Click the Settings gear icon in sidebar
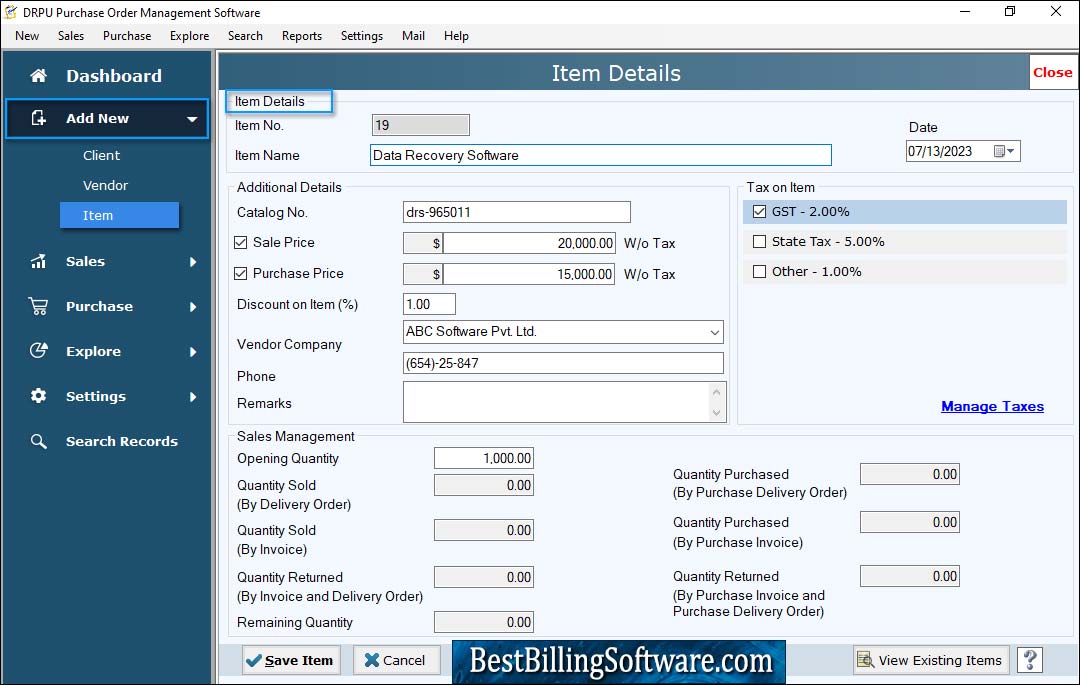1080x685 pixels. click(39, 396)
